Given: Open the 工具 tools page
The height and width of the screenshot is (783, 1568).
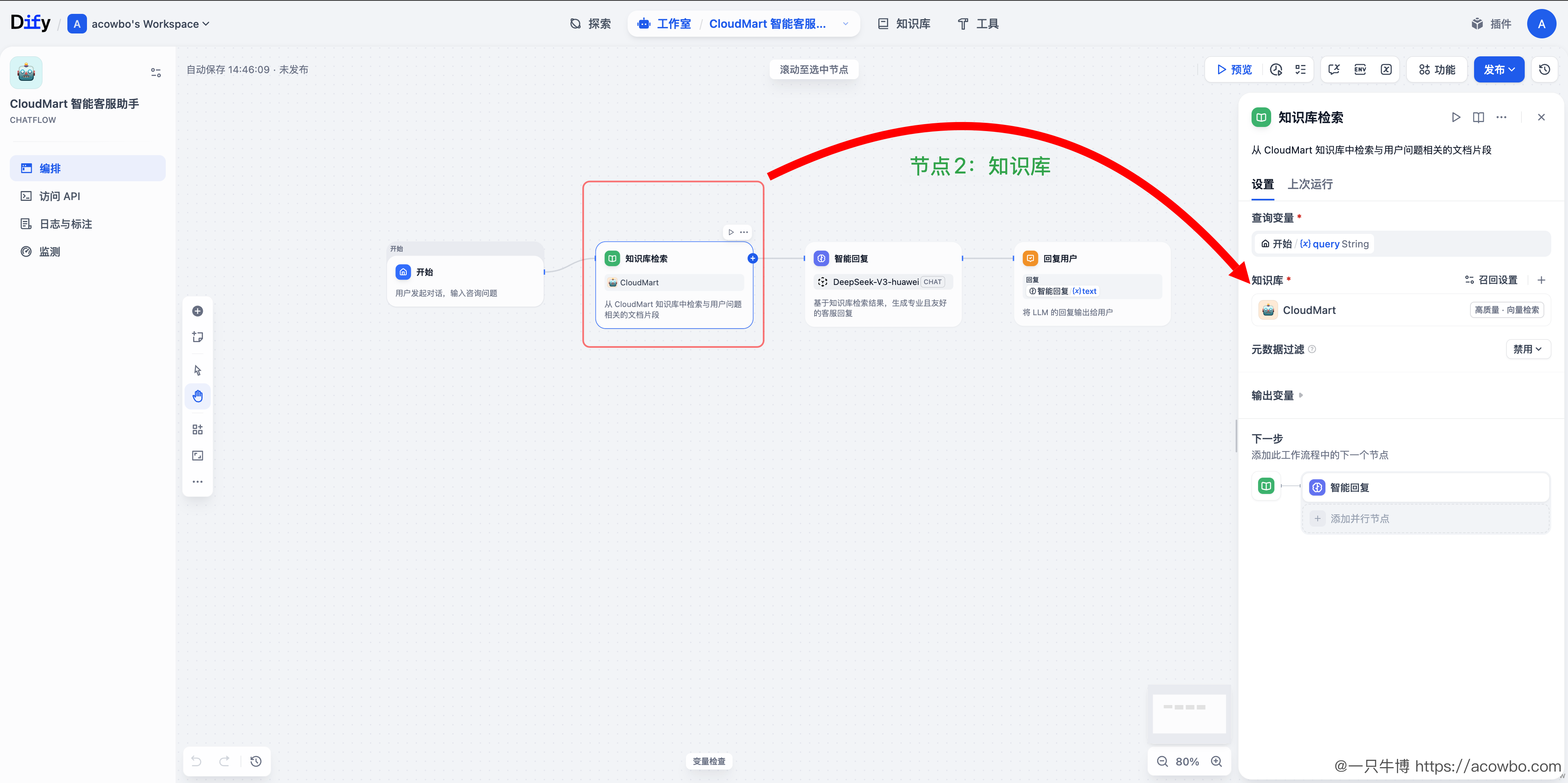Looking at the screenshot, I should pos(978,24).
